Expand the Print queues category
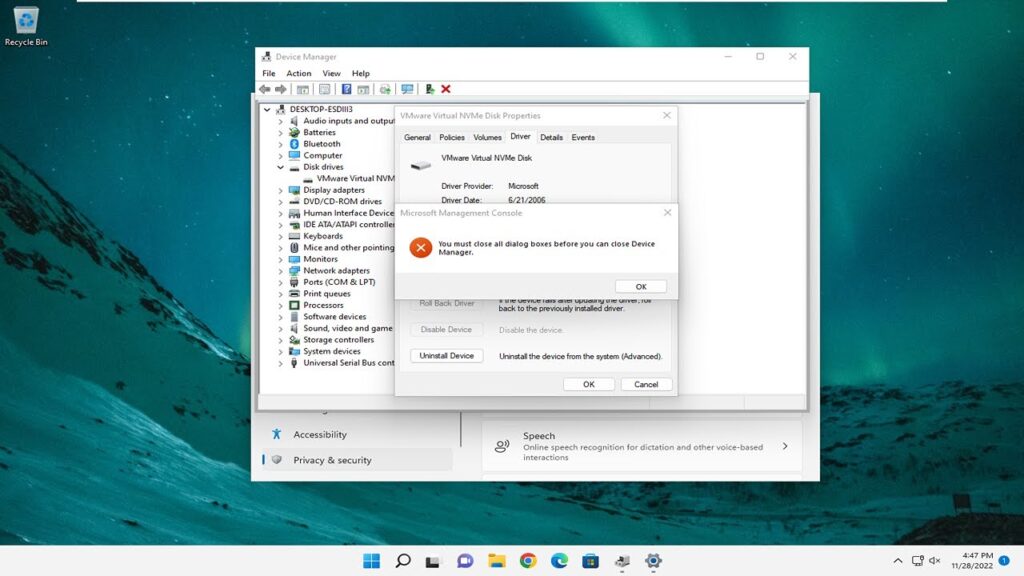Image resolution: width=1024 pixels, height=576 pixels. [280, 294]
